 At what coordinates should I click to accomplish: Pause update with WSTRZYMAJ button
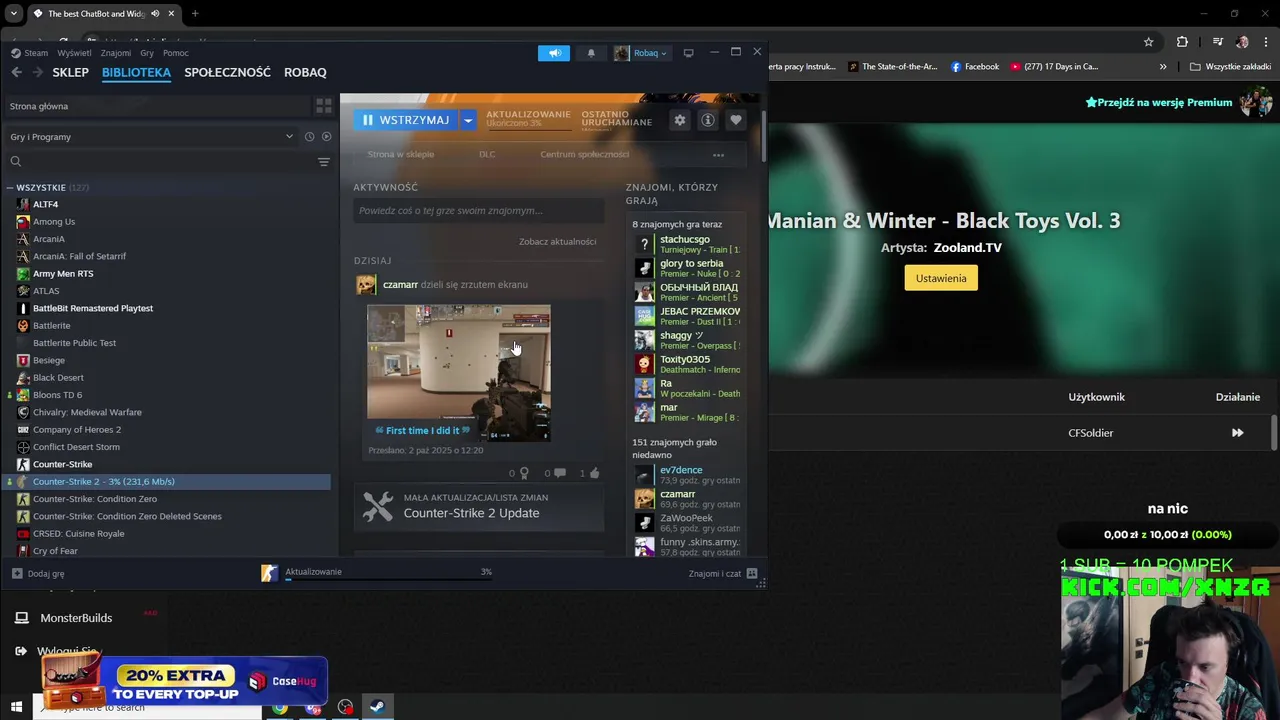point(406,120)
